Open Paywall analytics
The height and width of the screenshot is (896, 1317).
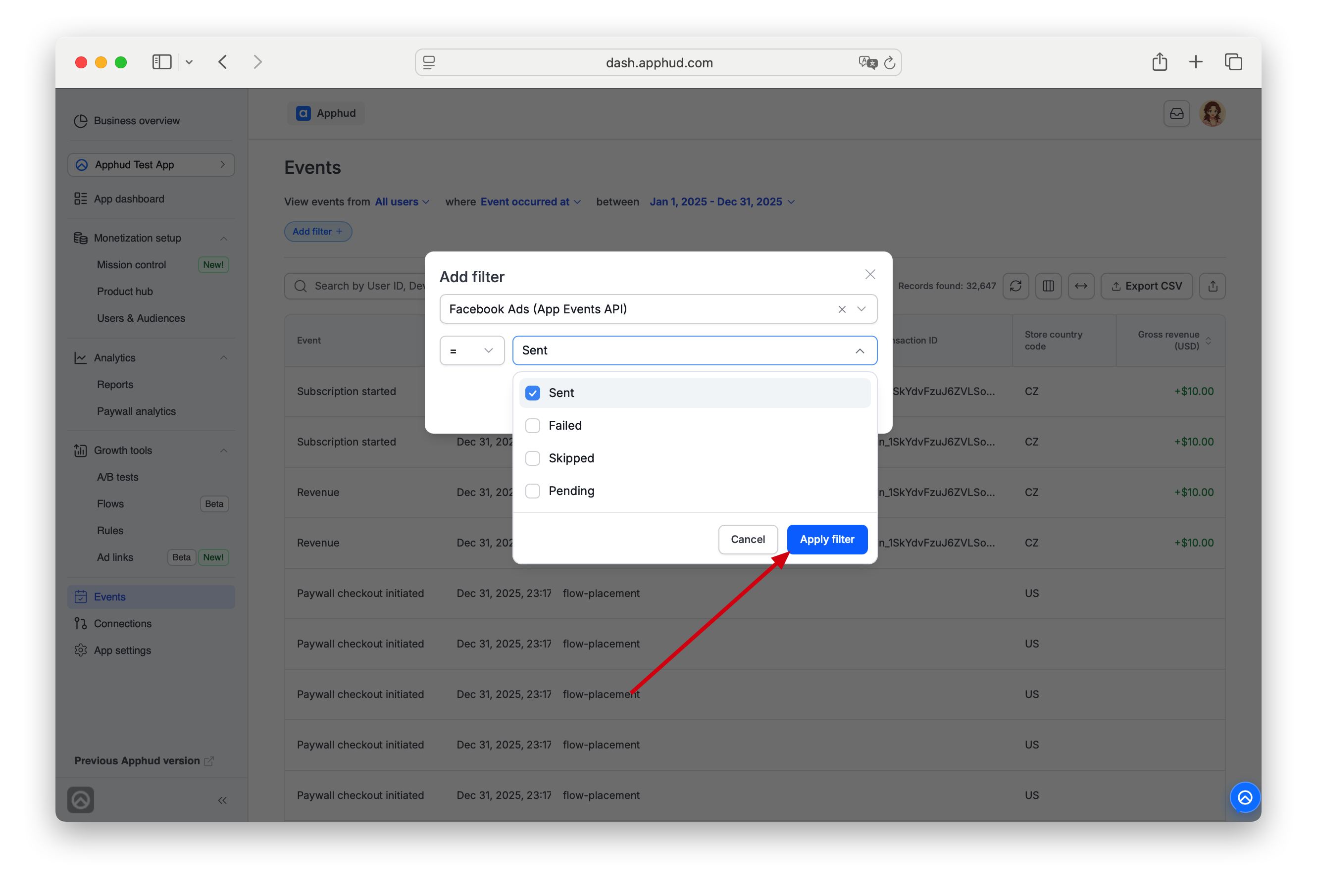coord(136,411)
